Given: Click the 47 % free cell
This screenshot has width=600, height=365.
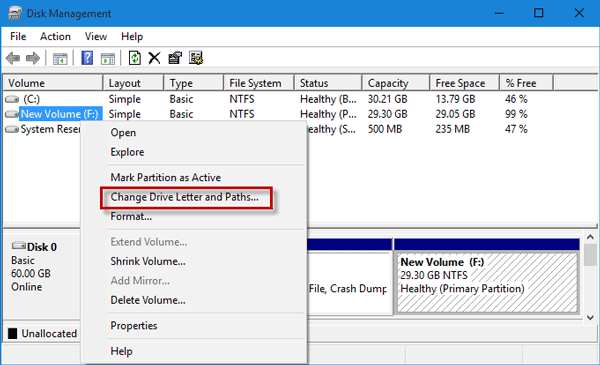Looking at the screenshot, I should (x=516, y=129).
